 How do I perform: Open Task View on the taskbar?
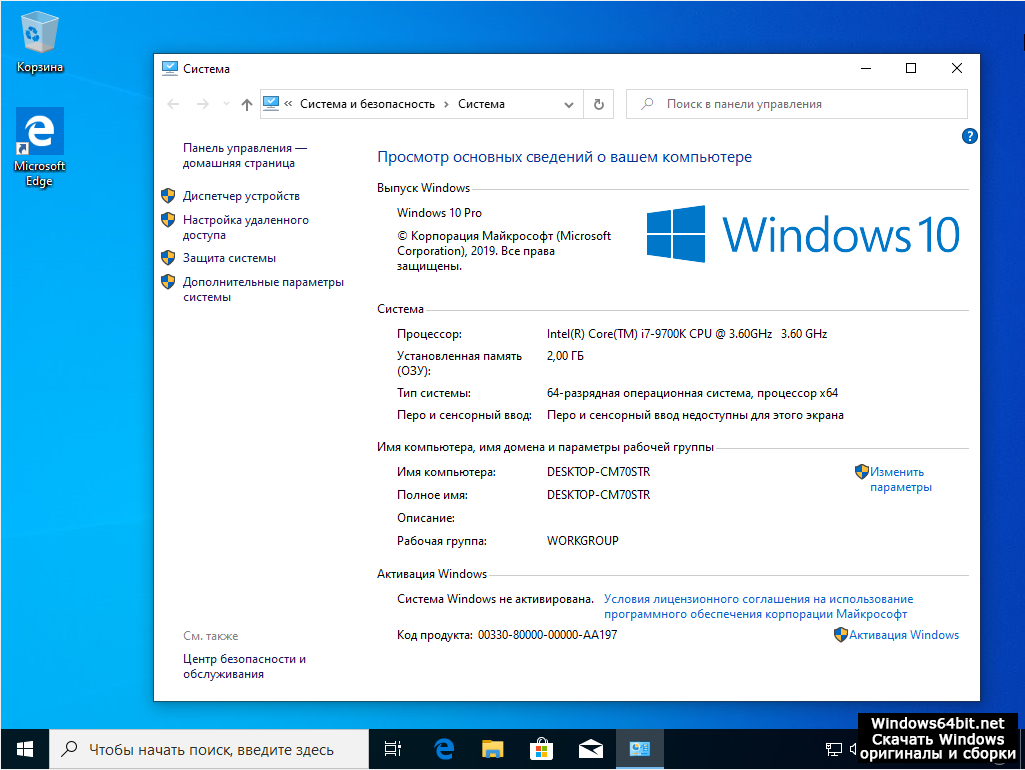pos(393,749)
